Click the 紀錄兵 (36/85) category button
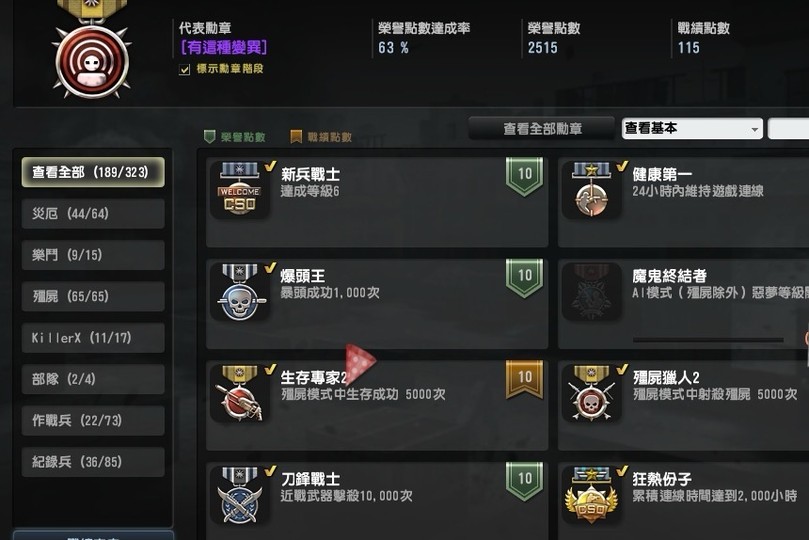809x540 pixels. [93, 462]
